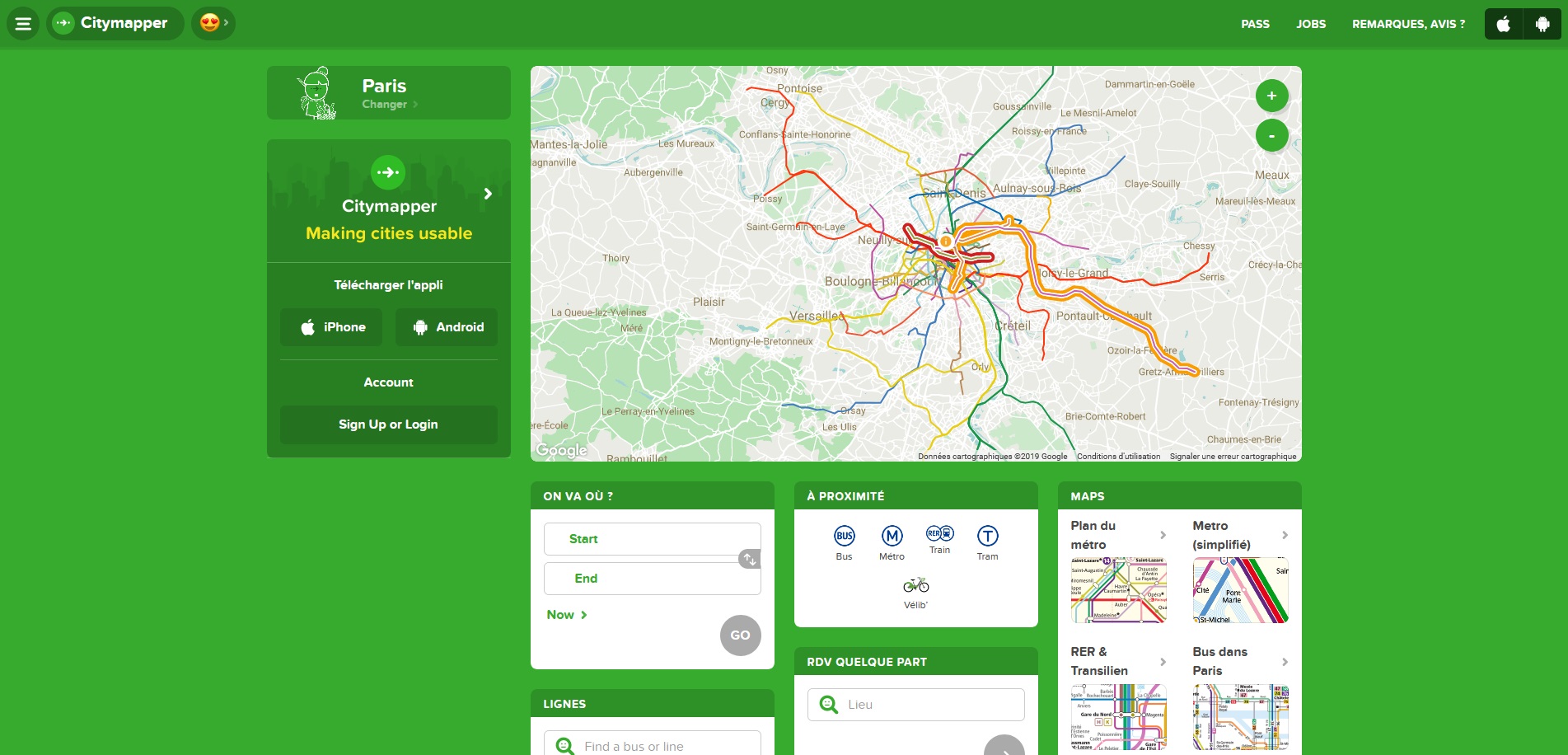Screen dimensions: 1568x755
Task: Open the JOBS menu item
Action: (1311, 24)
